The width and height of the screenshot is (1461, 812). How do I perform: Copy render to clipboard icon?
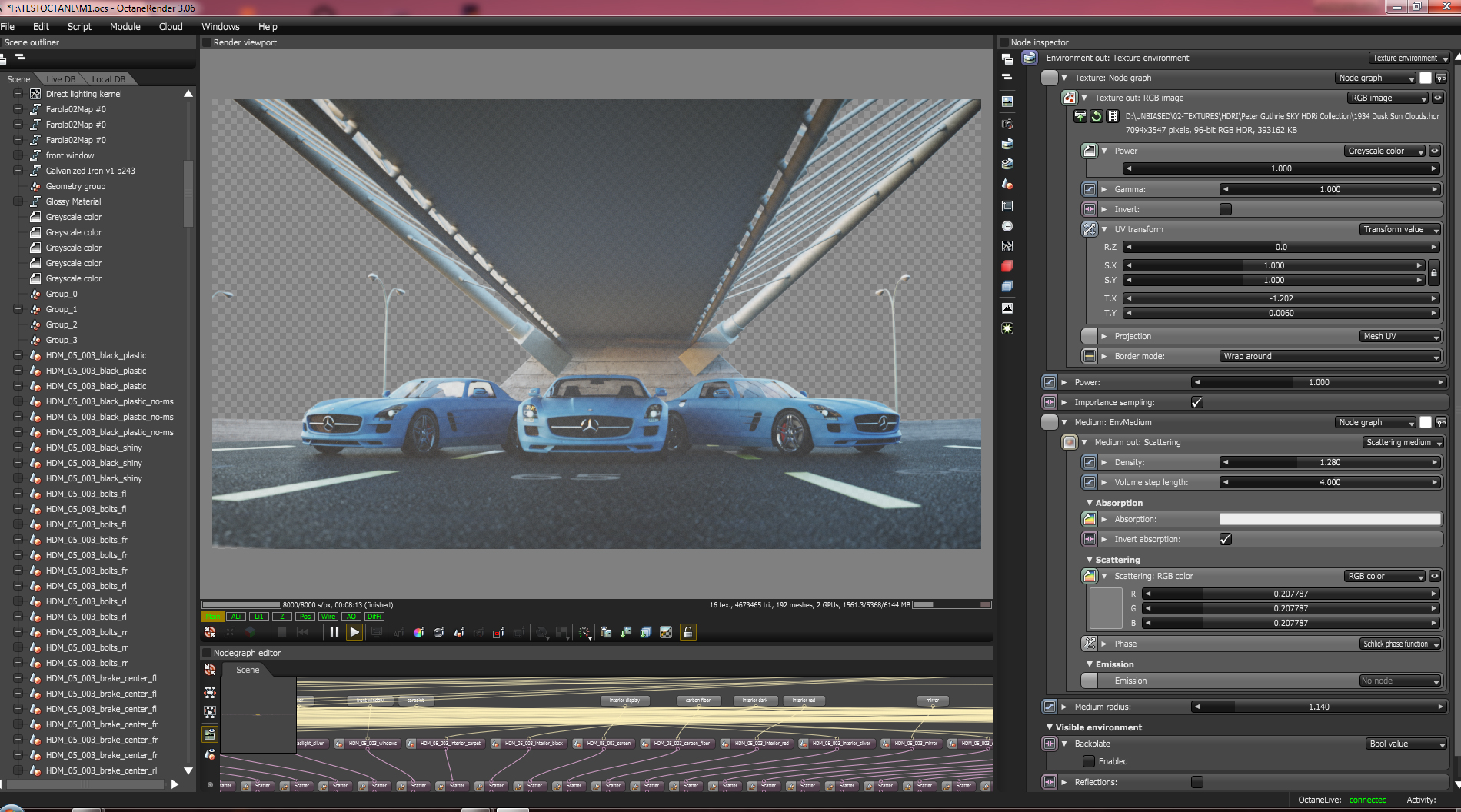point(606,632)
